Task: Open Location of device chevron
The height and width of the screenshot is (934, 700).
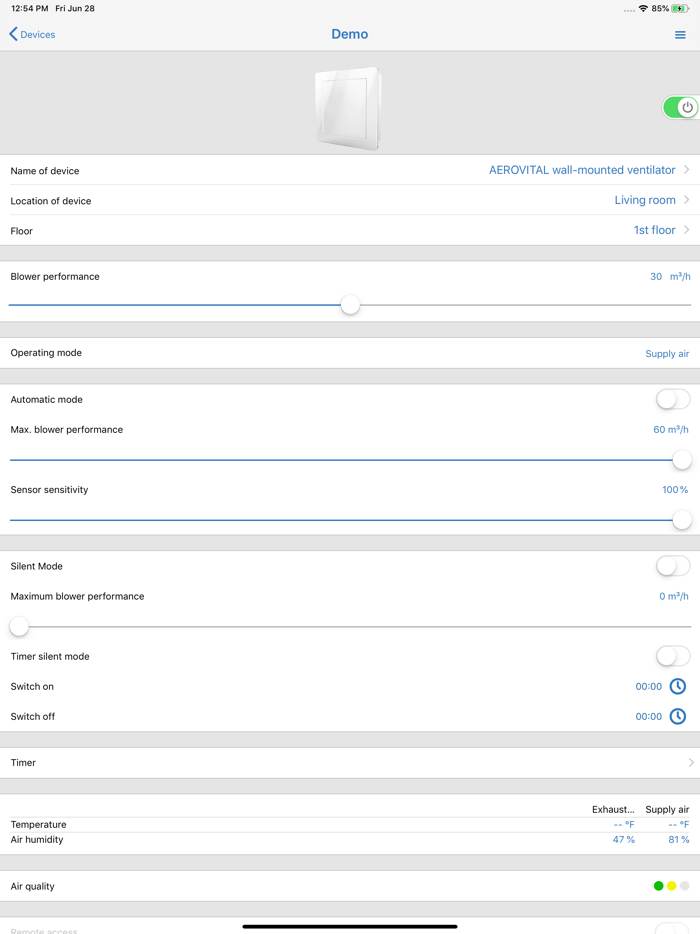Action: point(687,200)
